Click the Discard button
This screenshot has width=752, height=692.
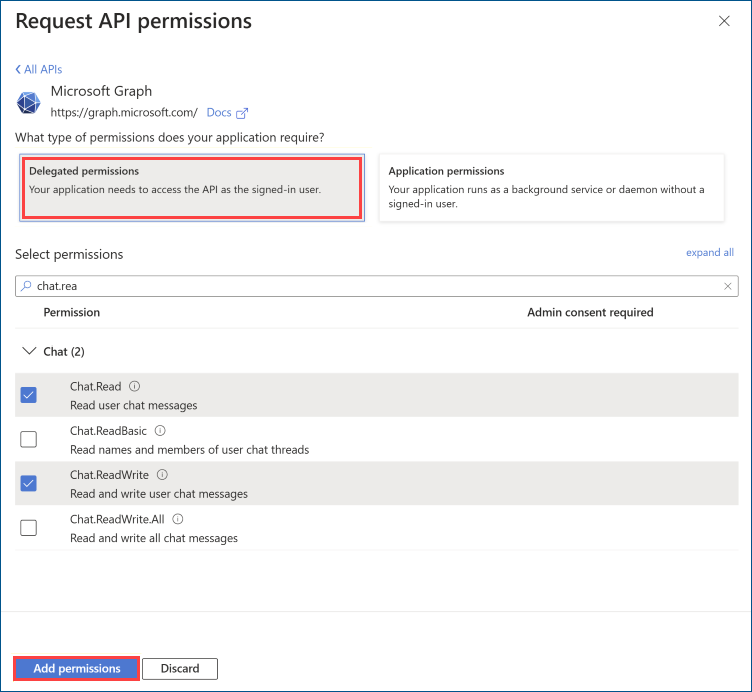(x=180, y=669)
